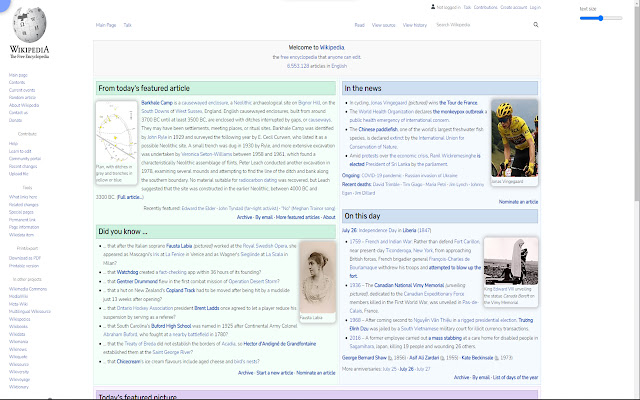
Task: Open the English link under article count
Action: tap(339, 66)
